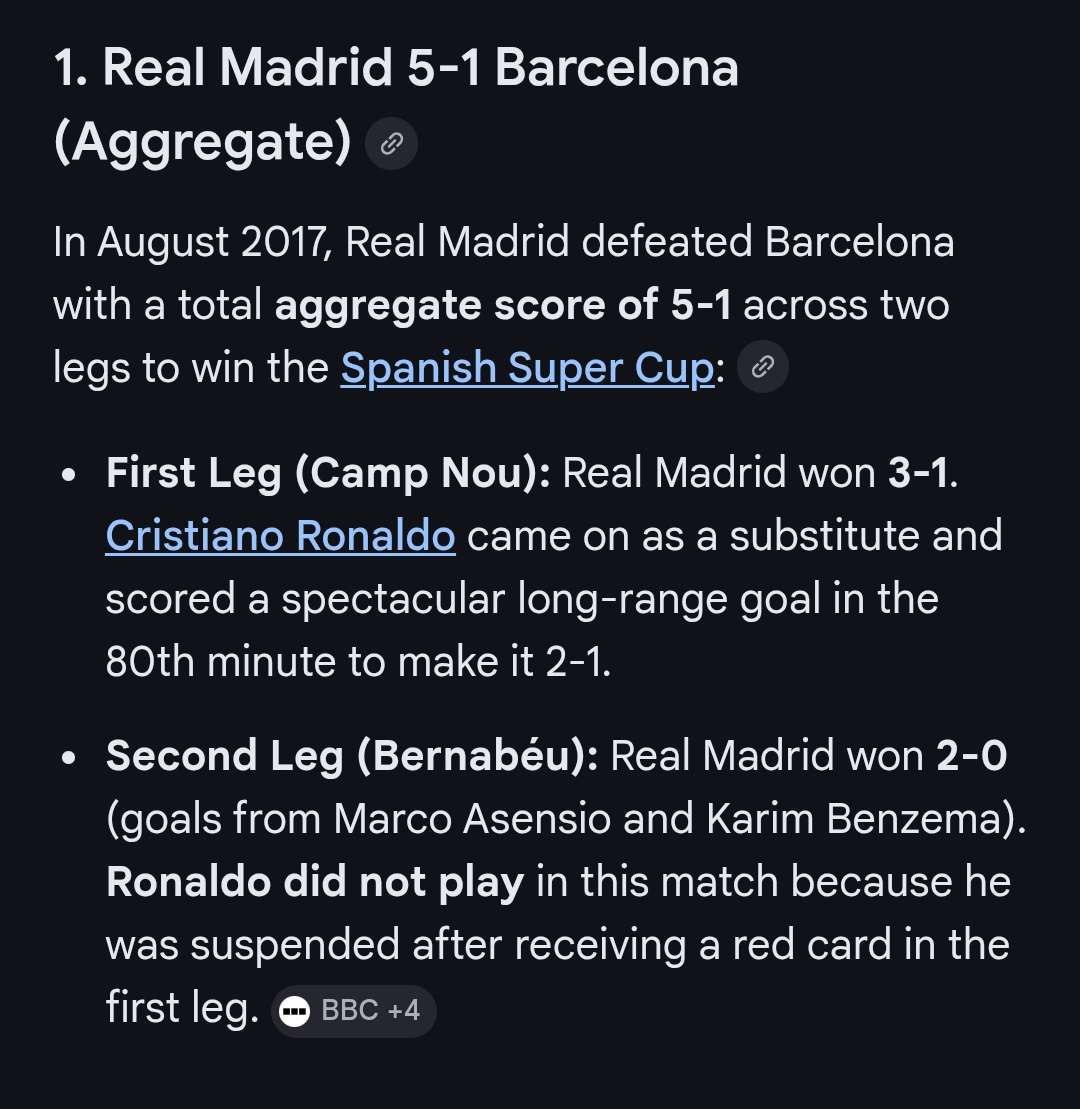Image resolution: width=1080 pixels, height=1109 pixels.
Task: Click the bold 3-1 score
Action: pyautogui.click(x=918, y=472)
